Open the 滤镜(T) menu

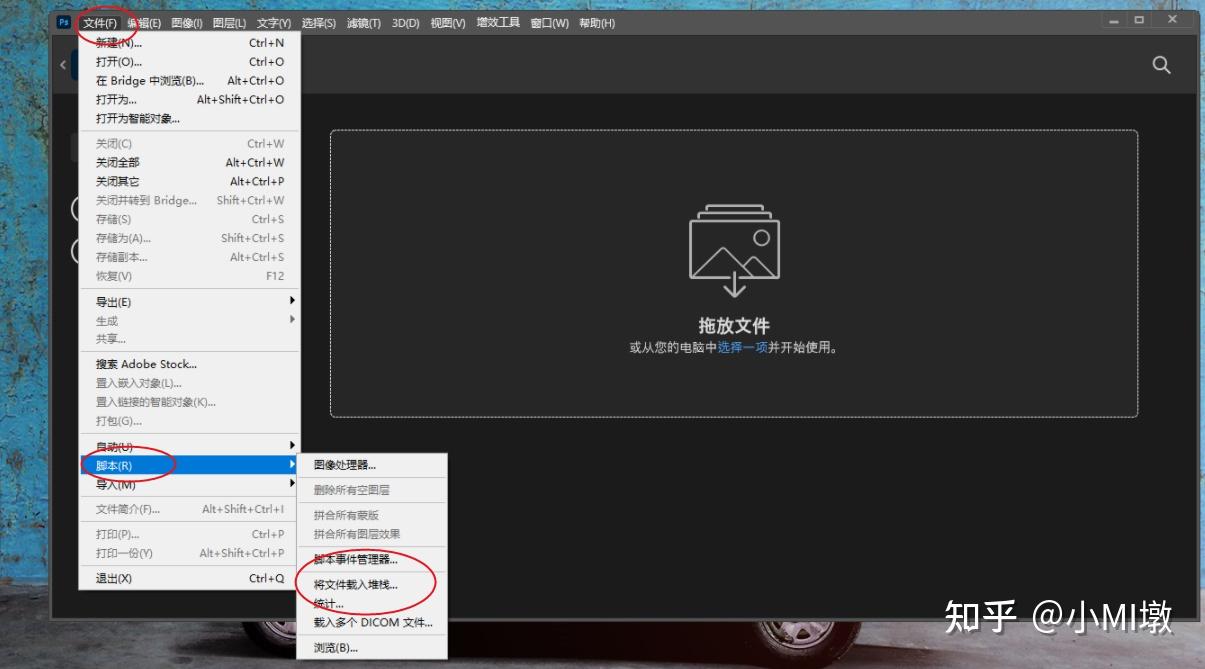click(x=365, y=21)
